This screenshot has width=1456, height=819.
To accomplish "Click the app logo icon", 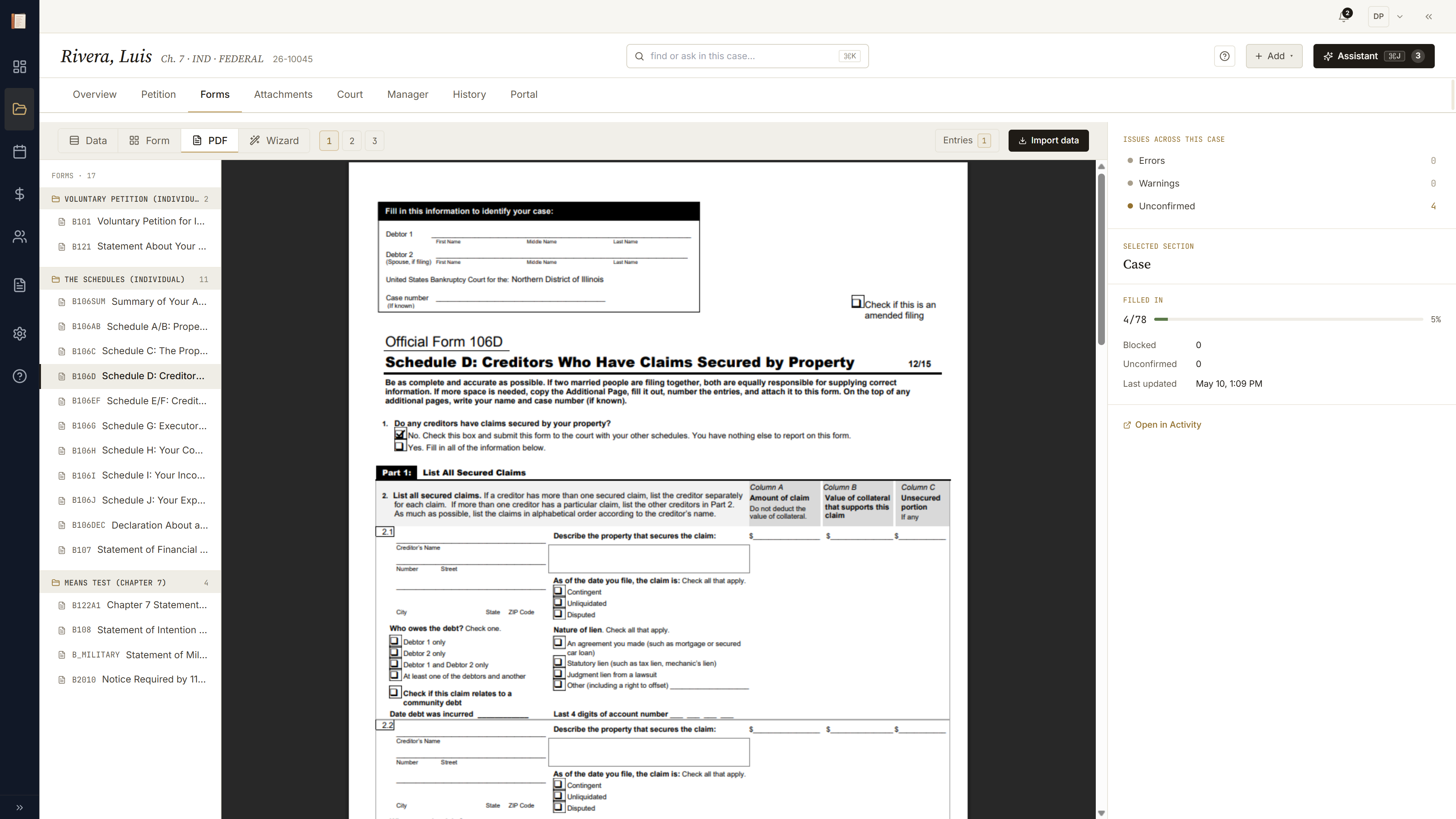I will tap(19, 21).
